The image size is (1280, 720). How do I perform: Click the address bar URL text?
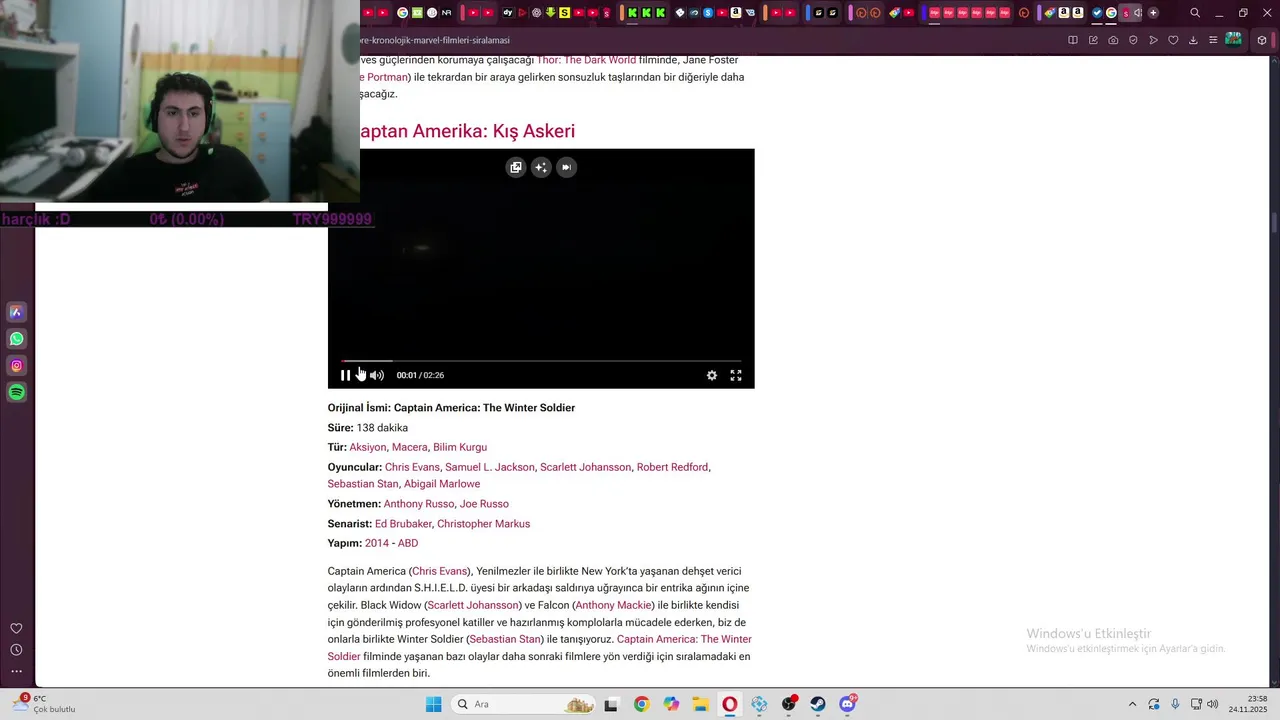435,40
